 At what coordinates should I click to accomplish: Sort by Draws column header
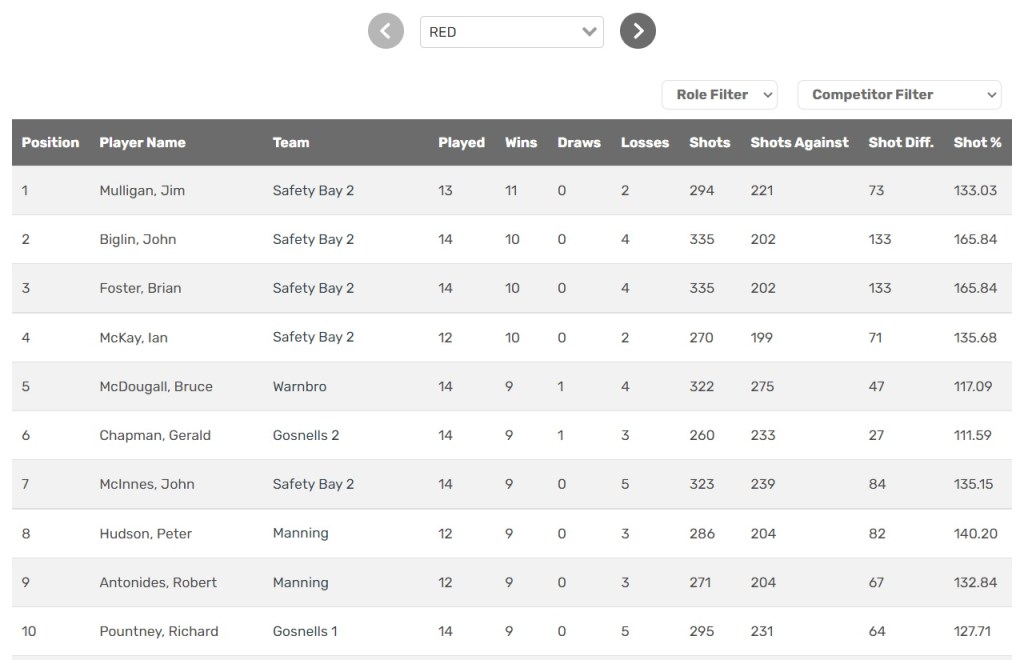click(579, 143)
